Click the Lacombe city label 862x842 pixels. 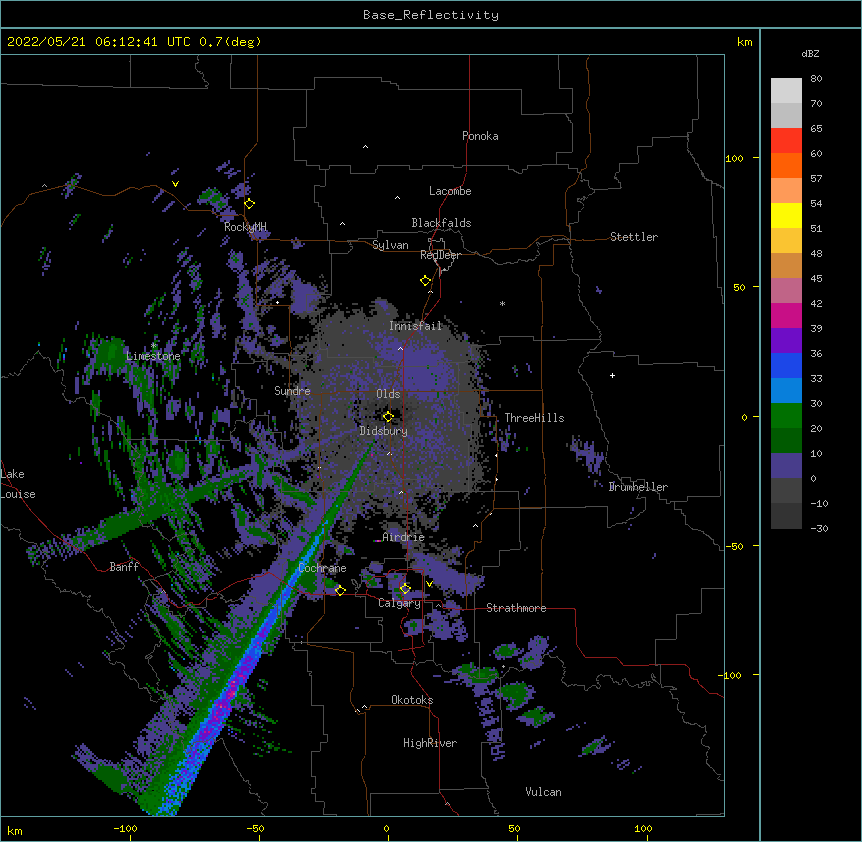(450, 191)
